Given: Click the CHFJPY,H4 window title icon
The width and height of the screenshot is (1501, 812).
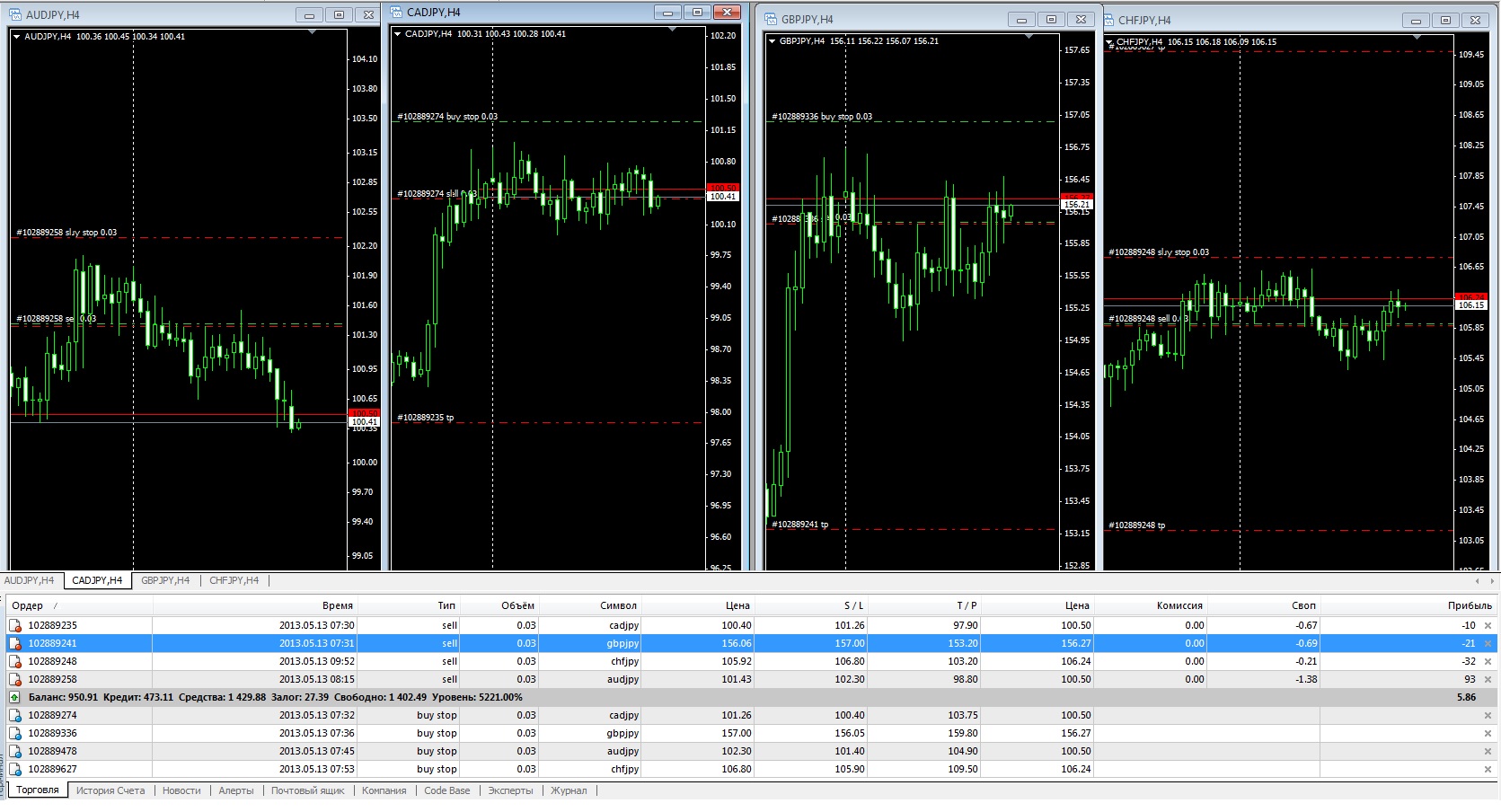Looking at the screenshot, I should click(1108, 20).
